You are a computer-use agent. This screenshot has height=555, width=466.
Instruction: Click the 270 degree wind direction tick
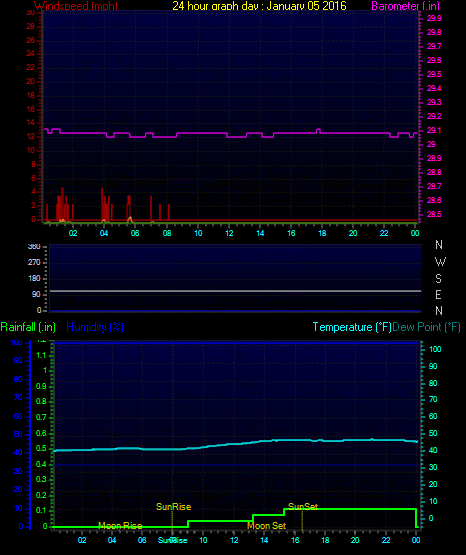[34, 262]
